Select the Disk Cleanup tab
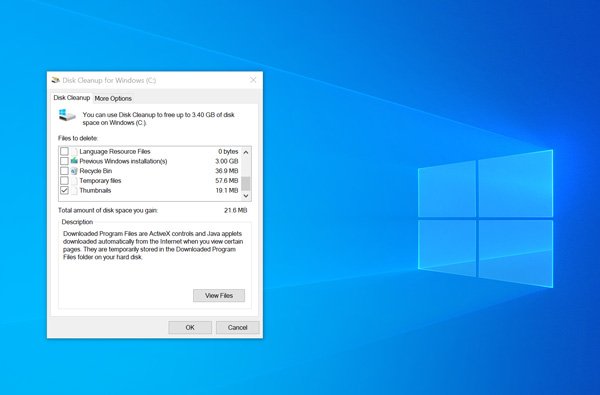The image size is (600, 395). pyautogui.click(x=72, y=98)
